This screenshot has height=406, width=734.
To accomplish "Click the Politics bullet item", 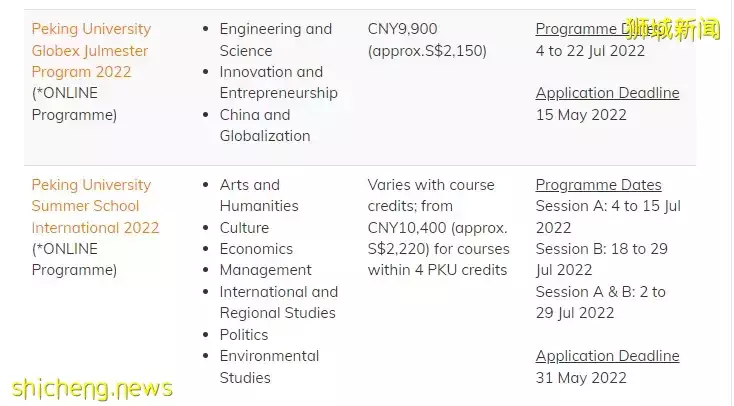I will (244, 335).
